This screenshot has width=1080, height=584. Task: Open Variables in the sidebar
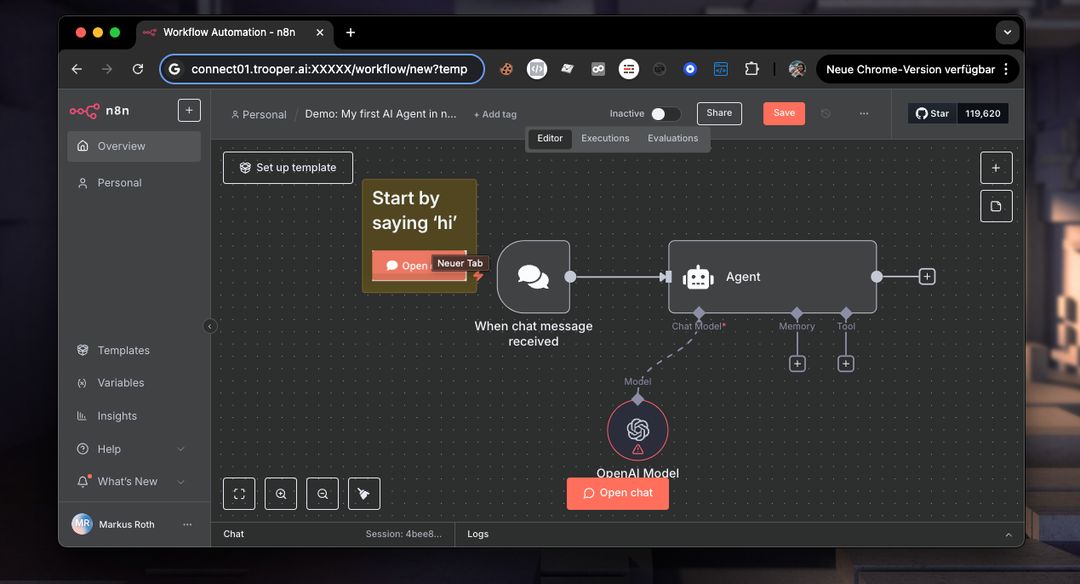click(x=134, y=383)
